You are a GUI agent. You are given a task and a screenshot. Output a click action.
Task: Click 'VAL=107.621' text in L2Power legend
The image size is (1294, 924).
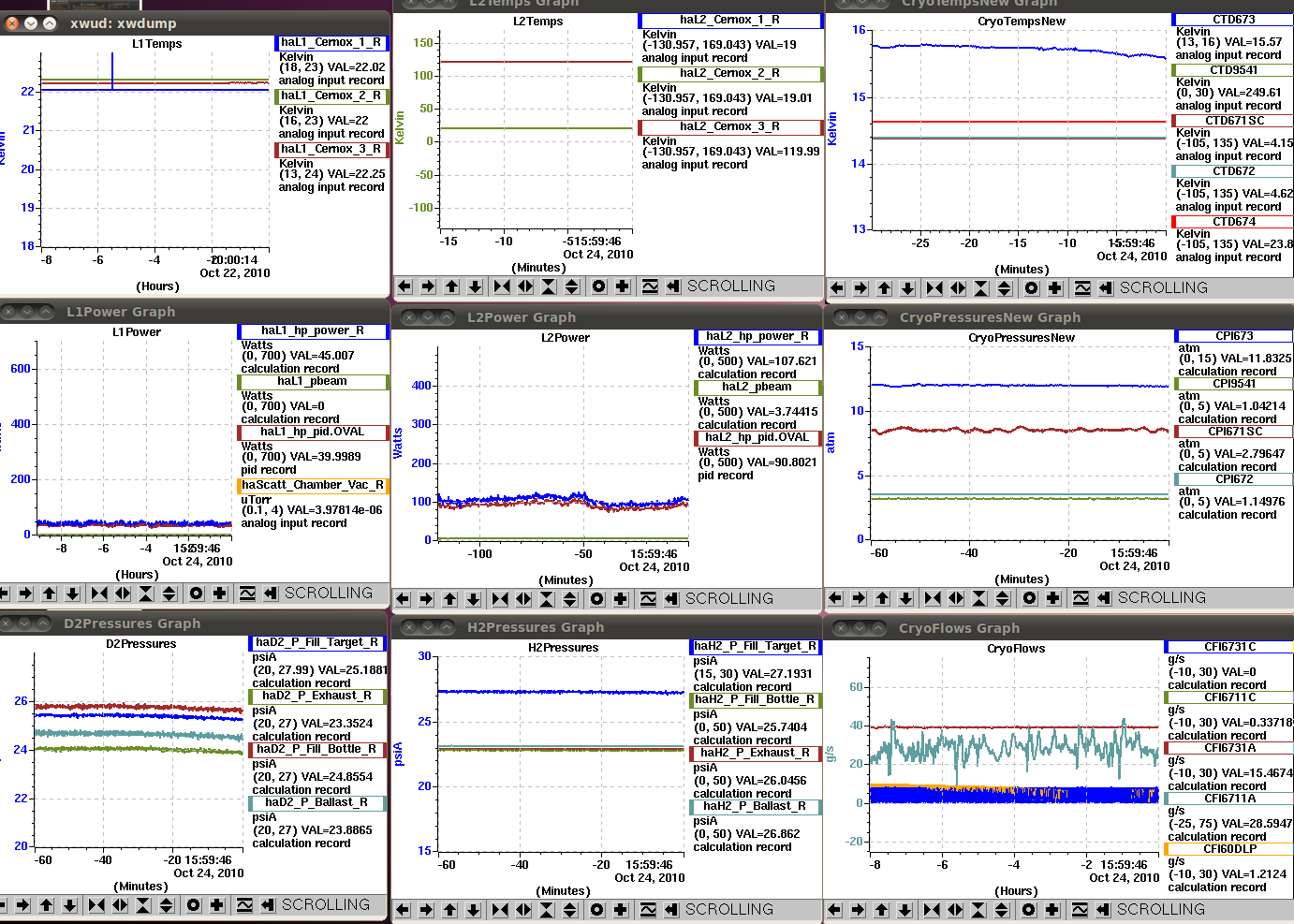(x=782, y=361)
